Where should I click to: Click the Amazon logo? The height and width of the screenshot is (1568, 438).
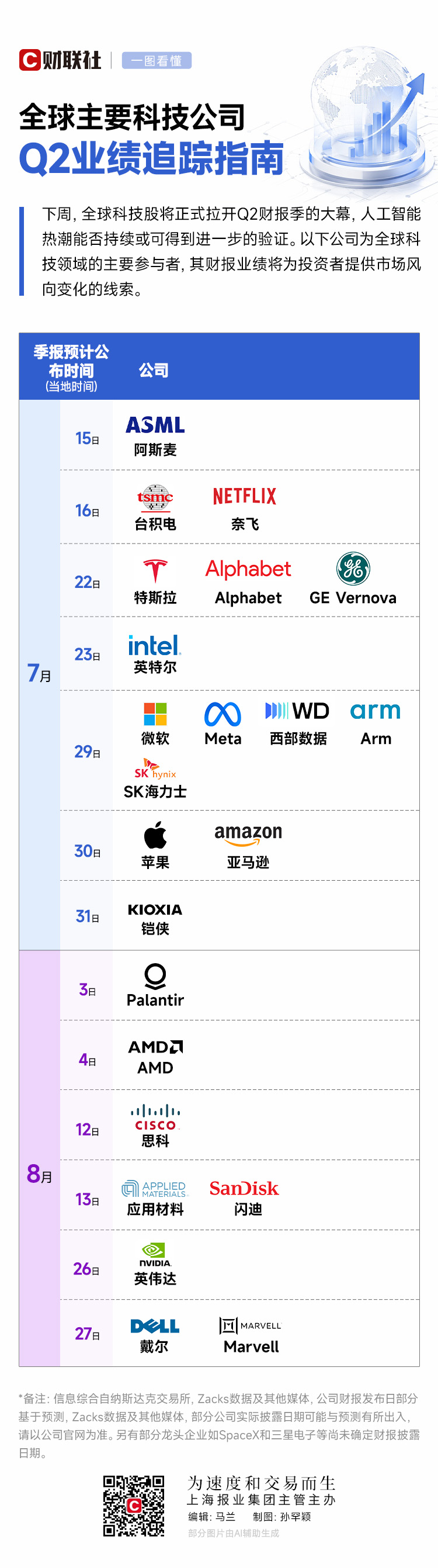248,835
